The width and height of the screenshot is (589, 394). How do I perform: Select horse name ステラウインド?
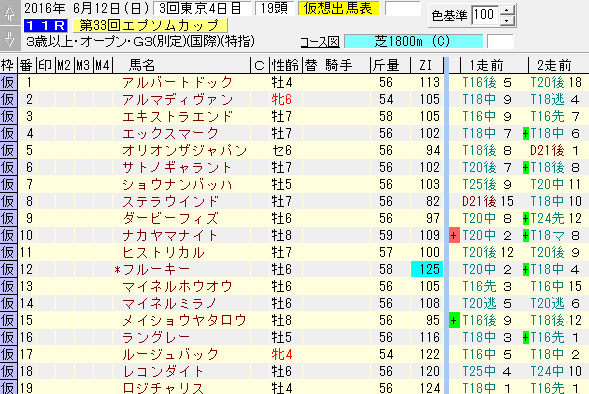tap(170, 201)
